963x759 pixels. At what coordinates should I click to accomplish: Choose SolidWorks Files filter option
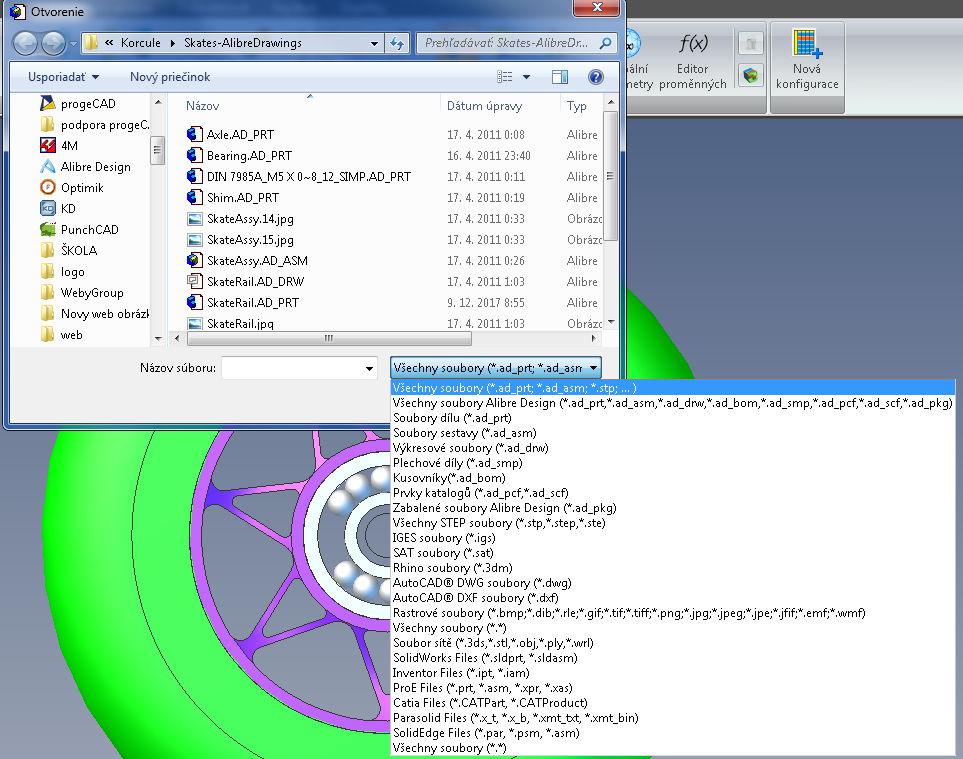673,658
